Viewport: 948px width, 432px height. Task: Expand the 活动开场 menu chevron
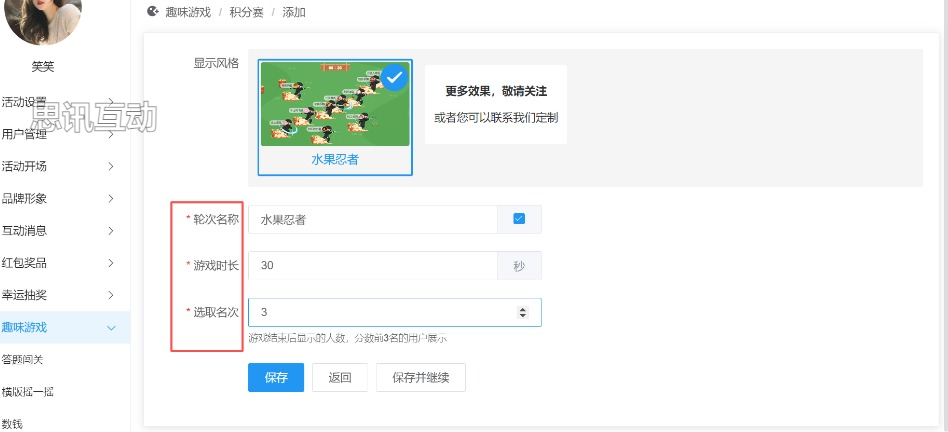(110, 166)
